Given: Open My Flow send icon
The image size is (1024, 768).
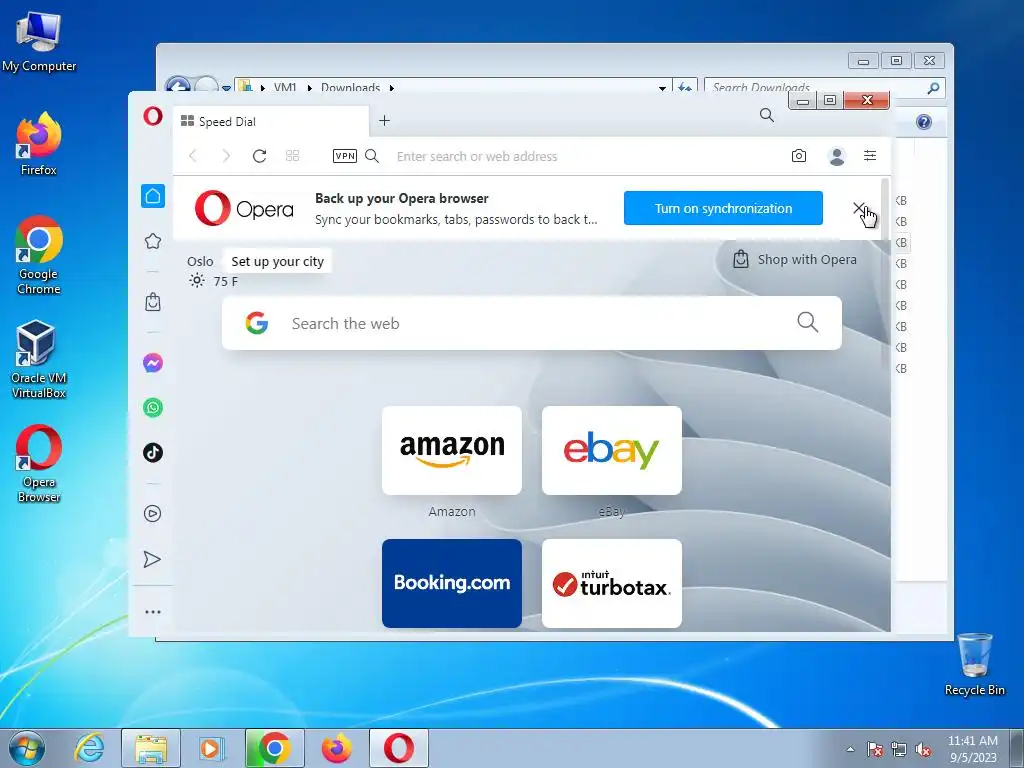Looking at the screenshot, I should [152, 559].
